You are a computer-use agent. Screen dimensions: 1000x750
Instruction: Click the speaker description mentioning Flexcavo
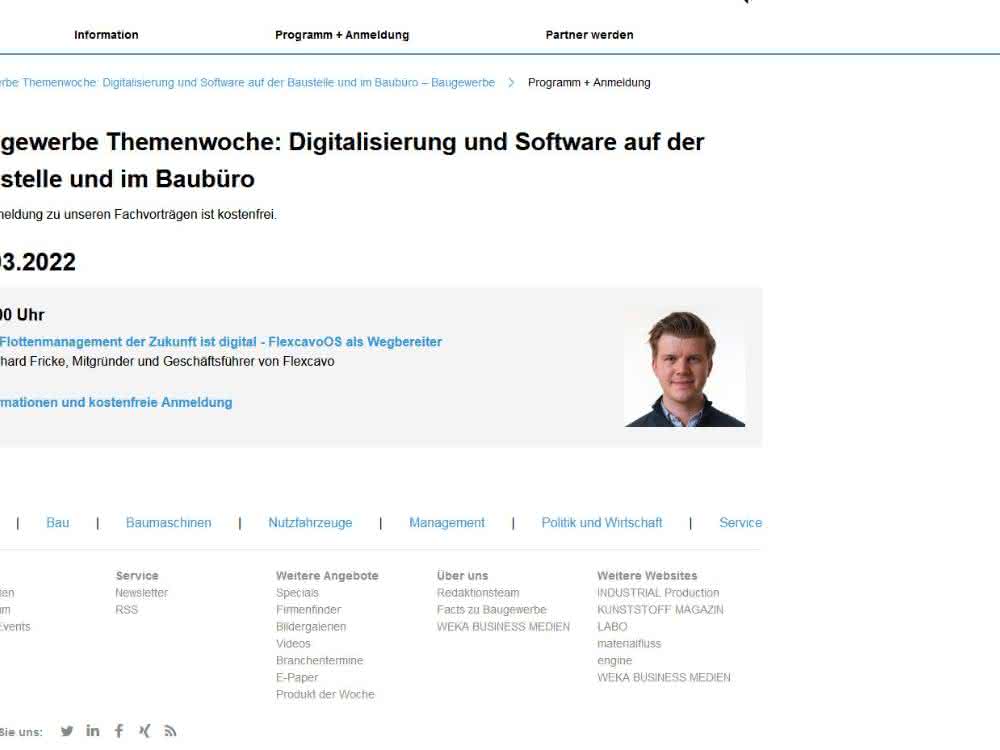(x=167, y=362)
